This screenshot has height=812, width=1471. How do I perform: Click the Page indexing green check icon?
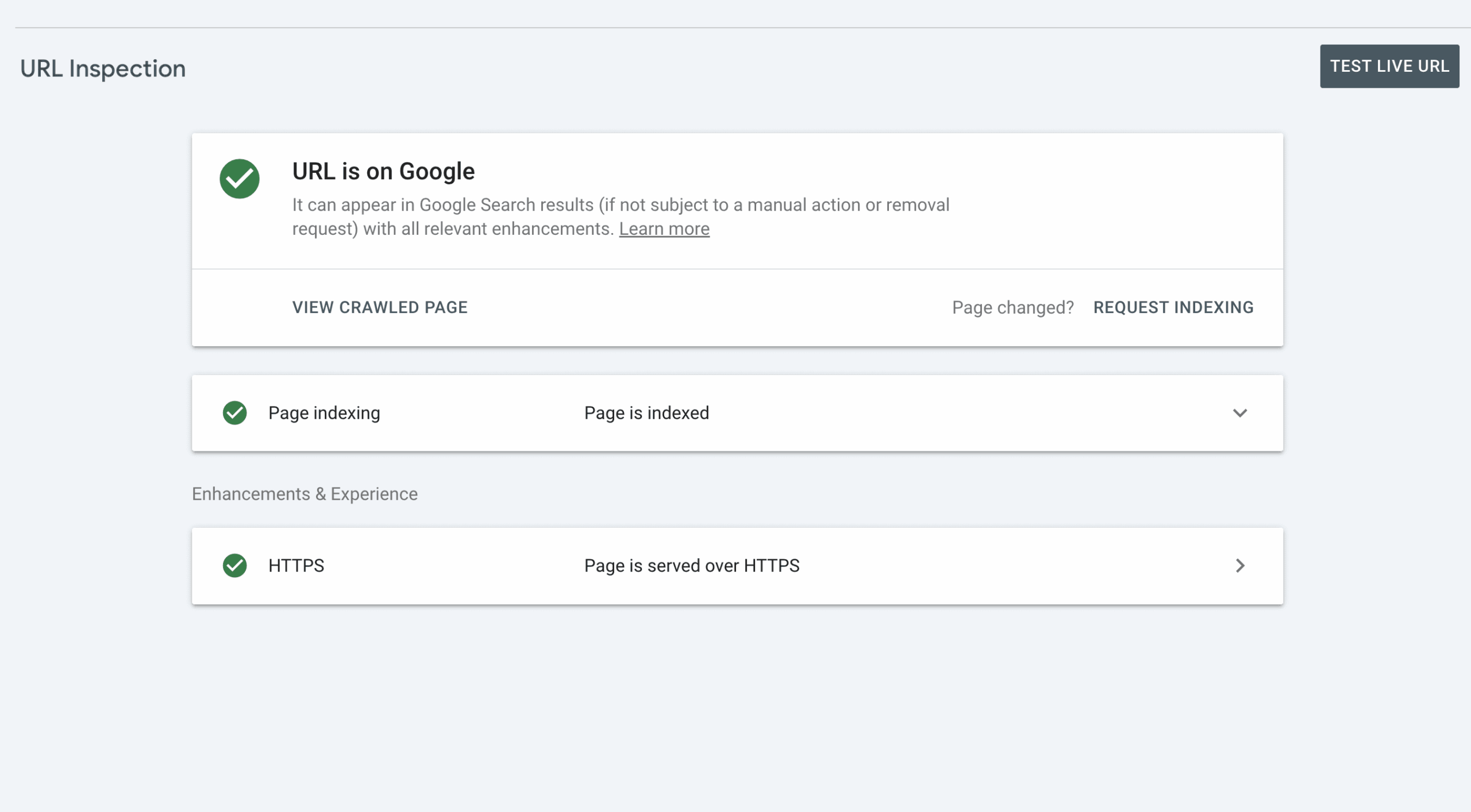[x=234, y=413]
